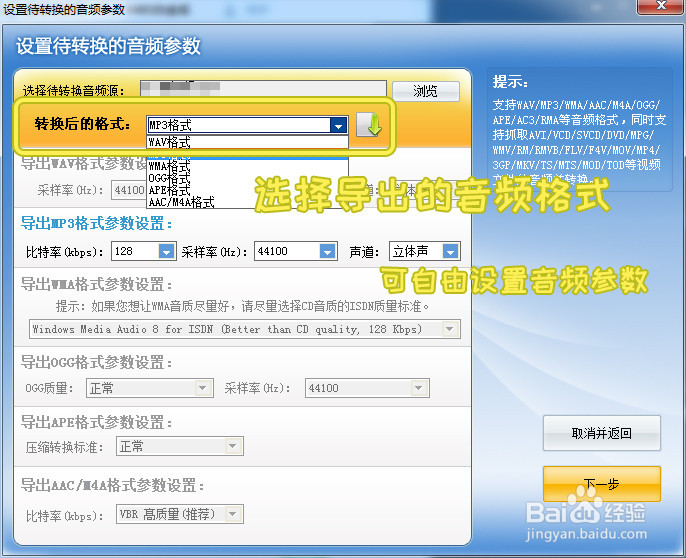686x558 pixels.
Task: Click the WAV sample rate 44100 field
Action: tap(129, 190)
